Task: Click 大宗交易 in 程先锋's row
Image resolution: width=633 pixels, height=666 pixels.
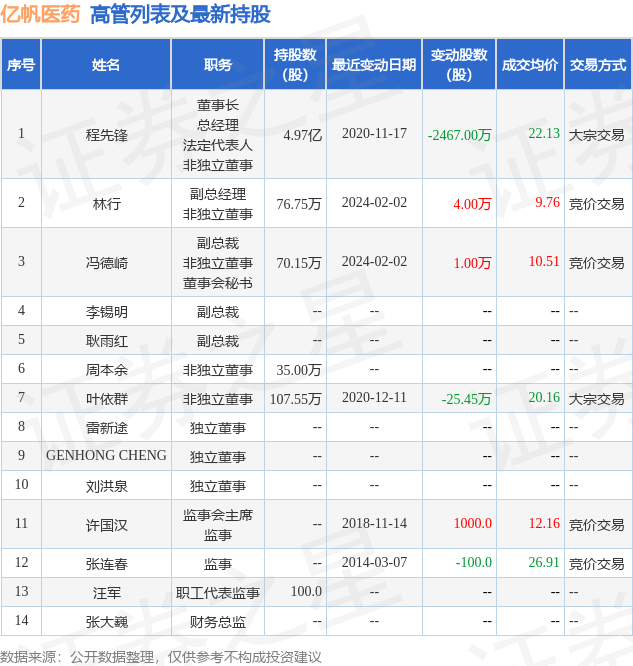Action: pyautogui.click(x=596, y=135)
